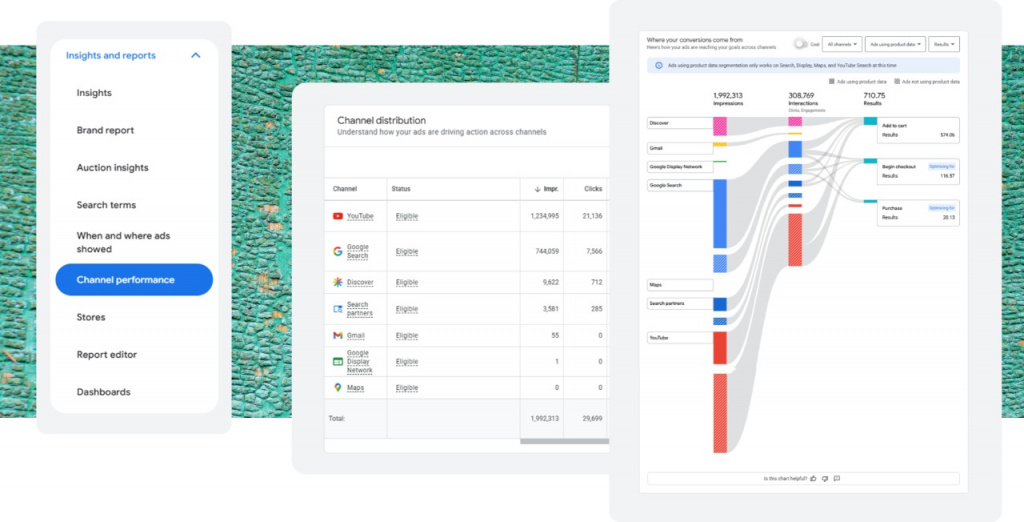Click the Add to cart results card
Screen dimensions: 1024x522
[918, 130]
